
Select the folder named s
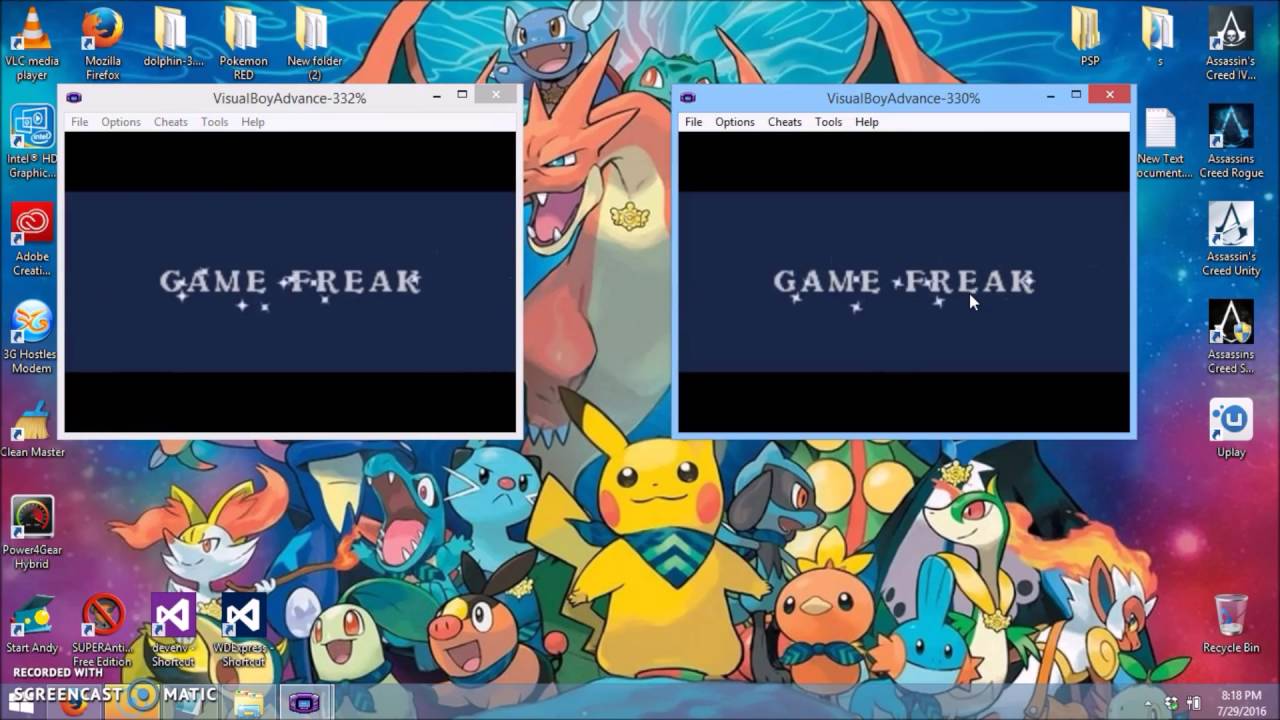coord(1160,37)
